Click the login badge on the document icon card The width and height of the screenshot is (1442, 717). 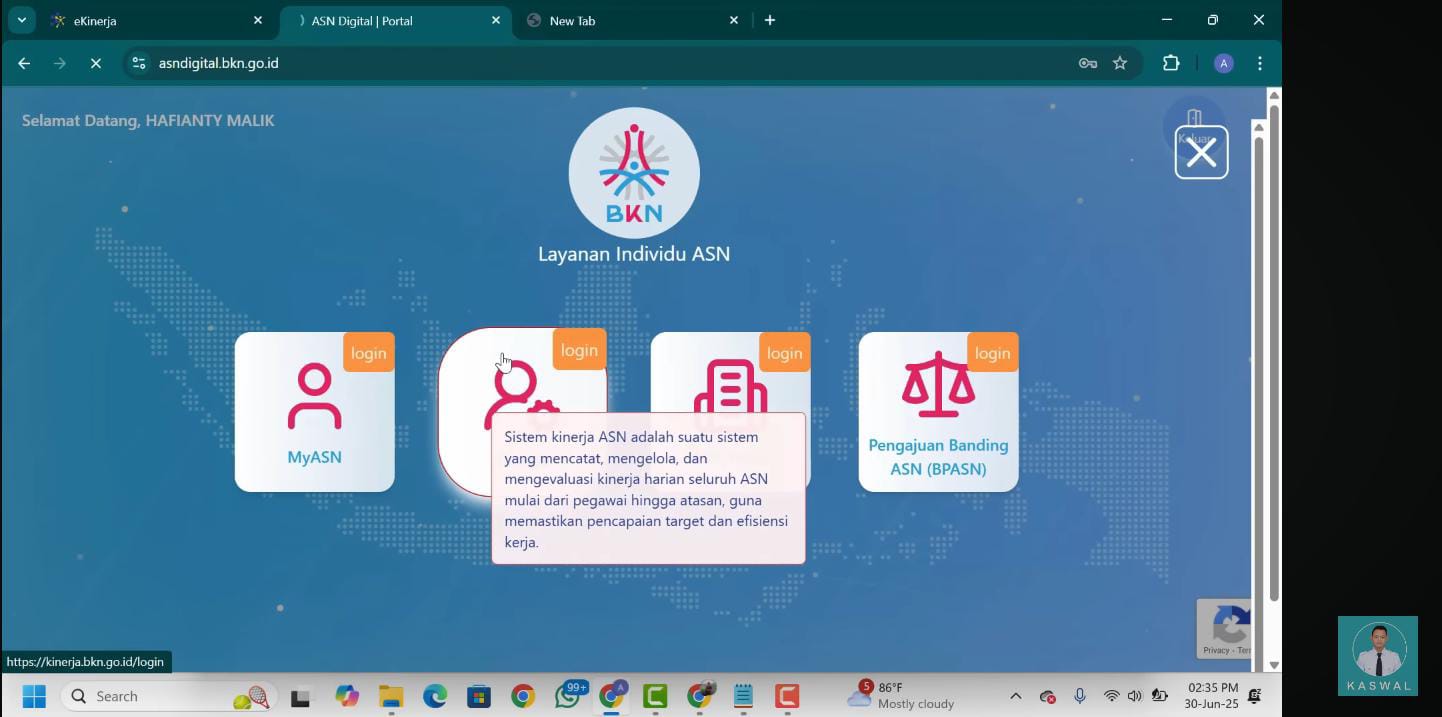click(785, 353)
